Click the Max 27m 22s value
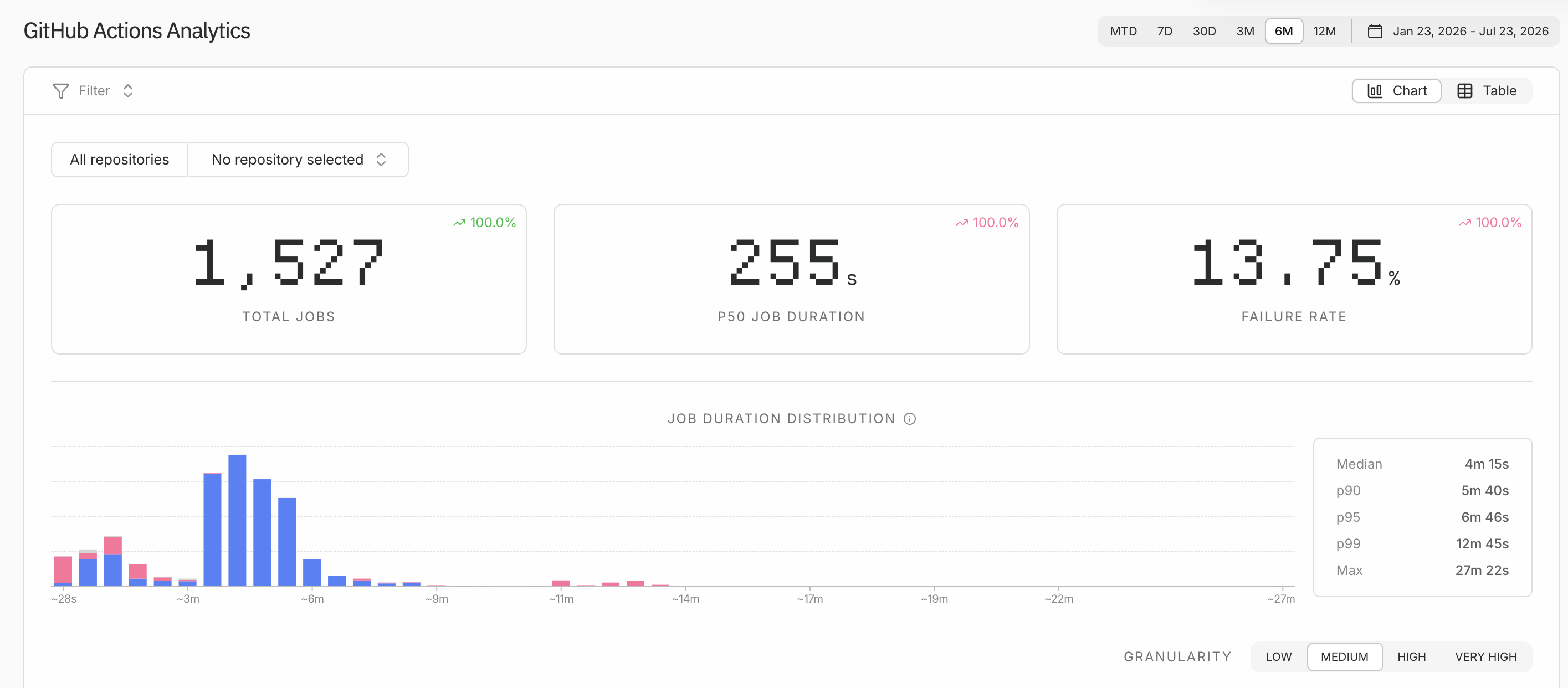This screenshot has width=1568, height=688. (x=1482, y=571)
